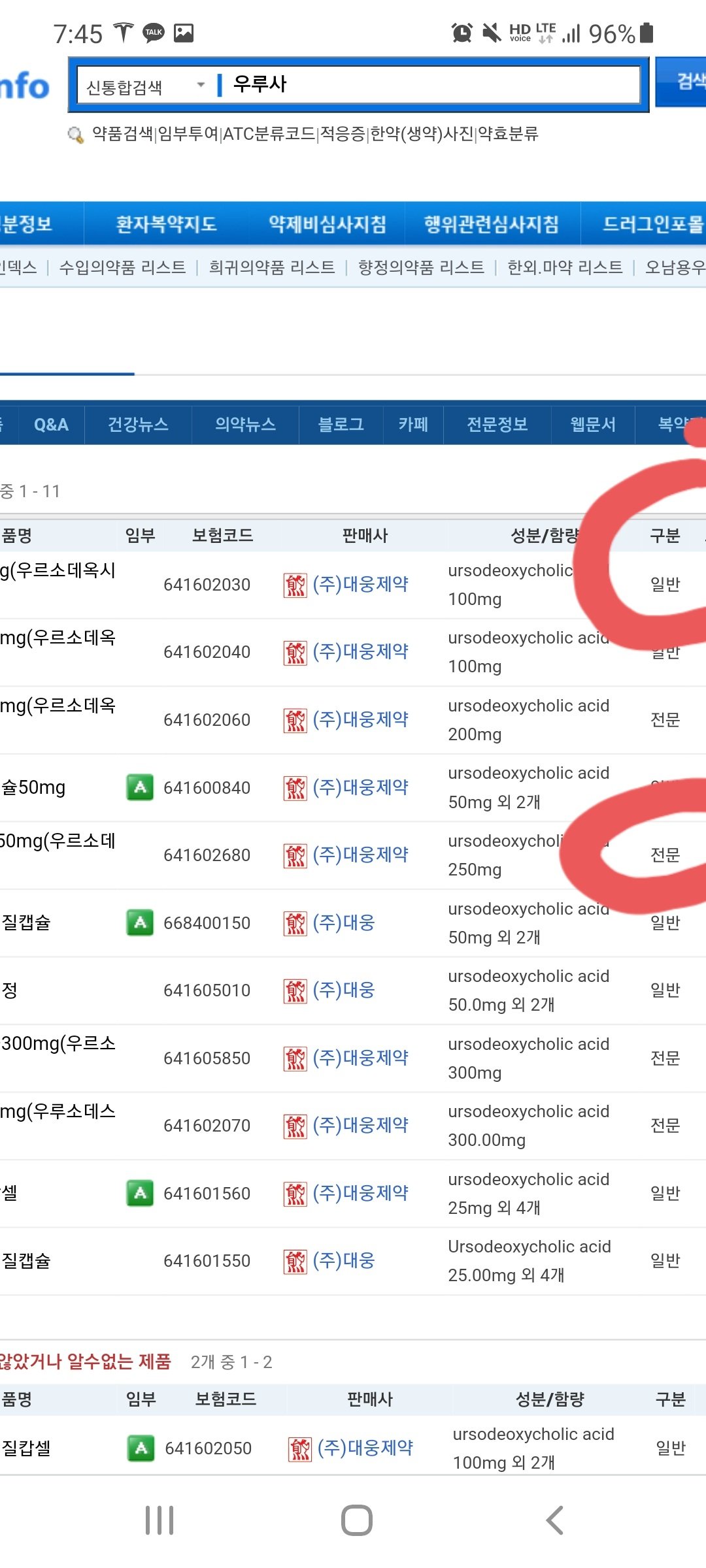Viewport: 706px width, 1568px height.
Task: Click the company icon in the 641602060 row
Action: coord(295,720)
